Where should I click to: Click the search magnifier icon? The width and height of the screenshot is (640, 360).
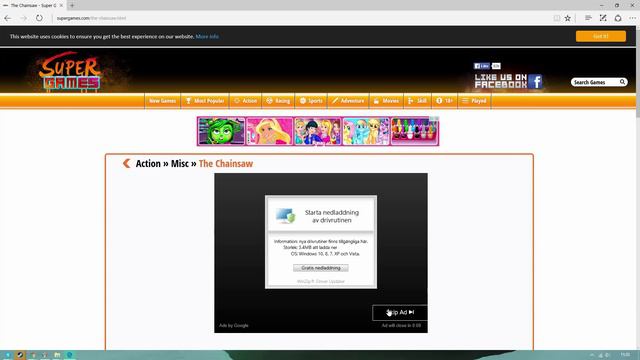[x=622, y=82]
